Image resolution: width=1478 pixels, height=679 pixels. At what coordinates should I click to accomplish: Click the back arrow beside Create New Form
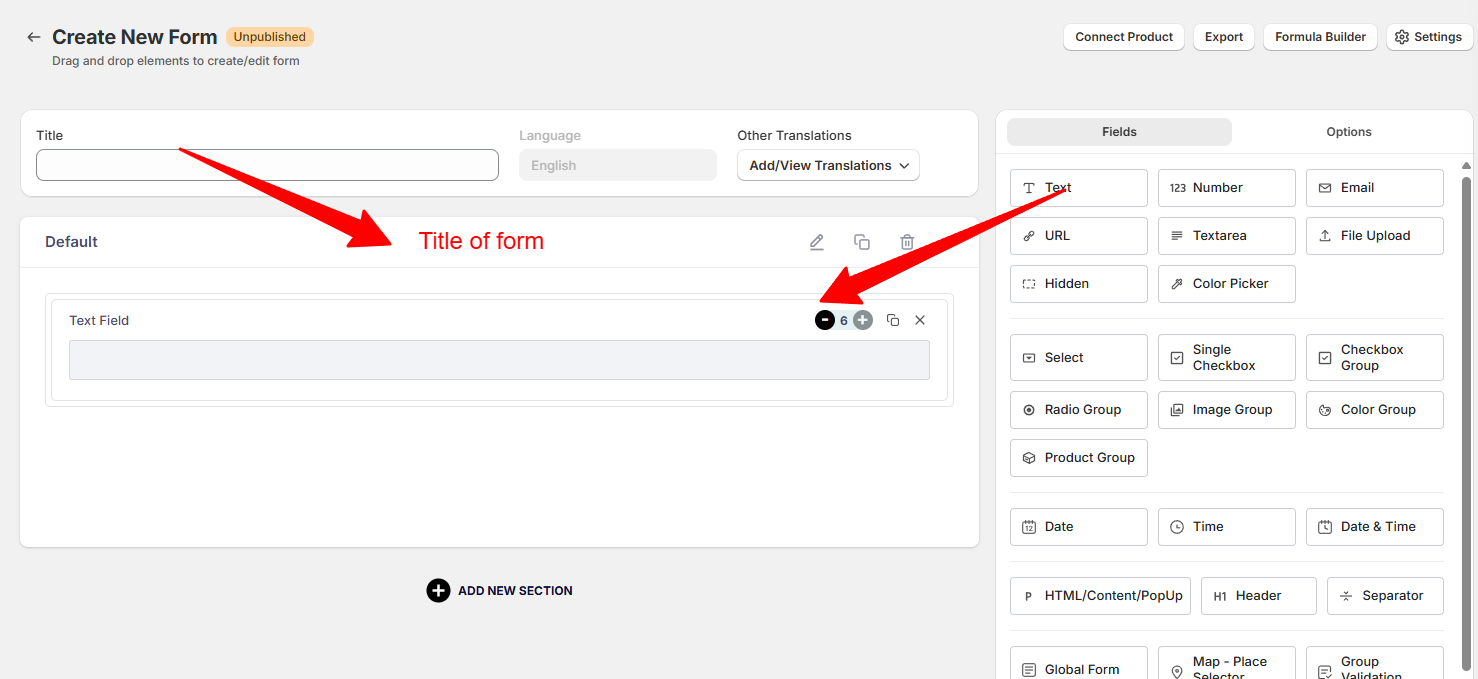(x=34, y=37)
